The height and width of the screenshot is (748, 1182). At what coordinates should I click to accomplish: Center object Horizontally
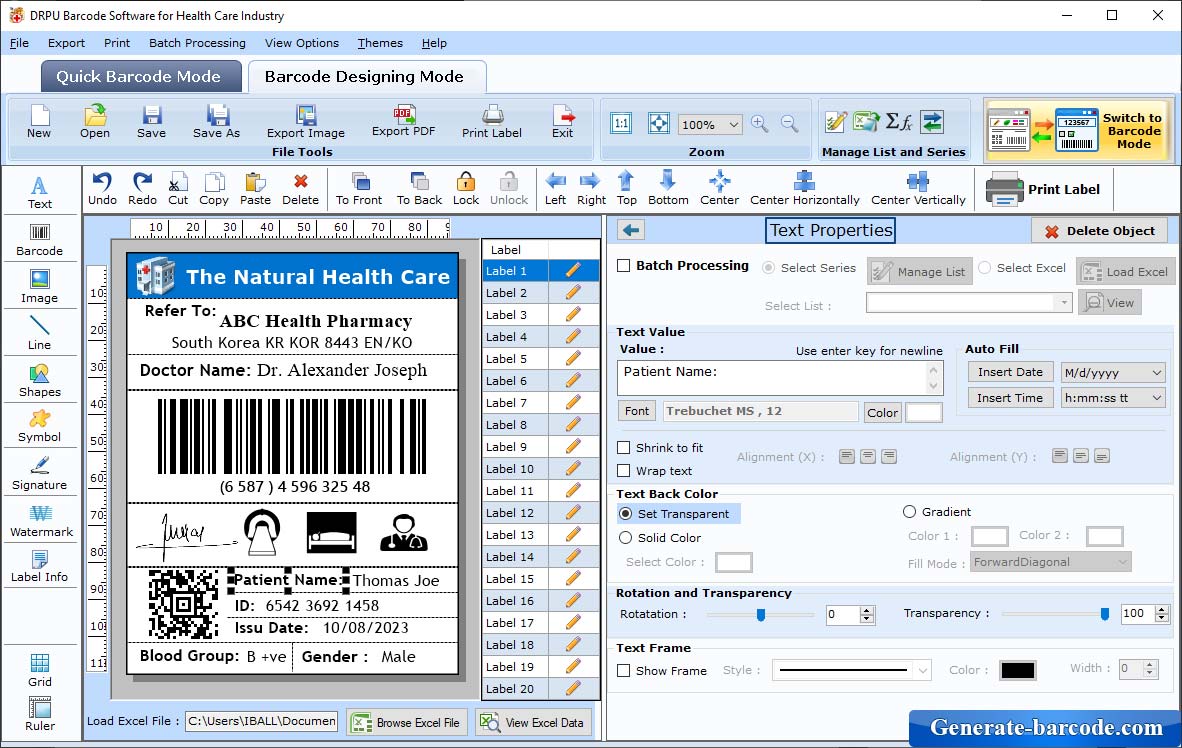pyautogui.click(x=805, y=189)
